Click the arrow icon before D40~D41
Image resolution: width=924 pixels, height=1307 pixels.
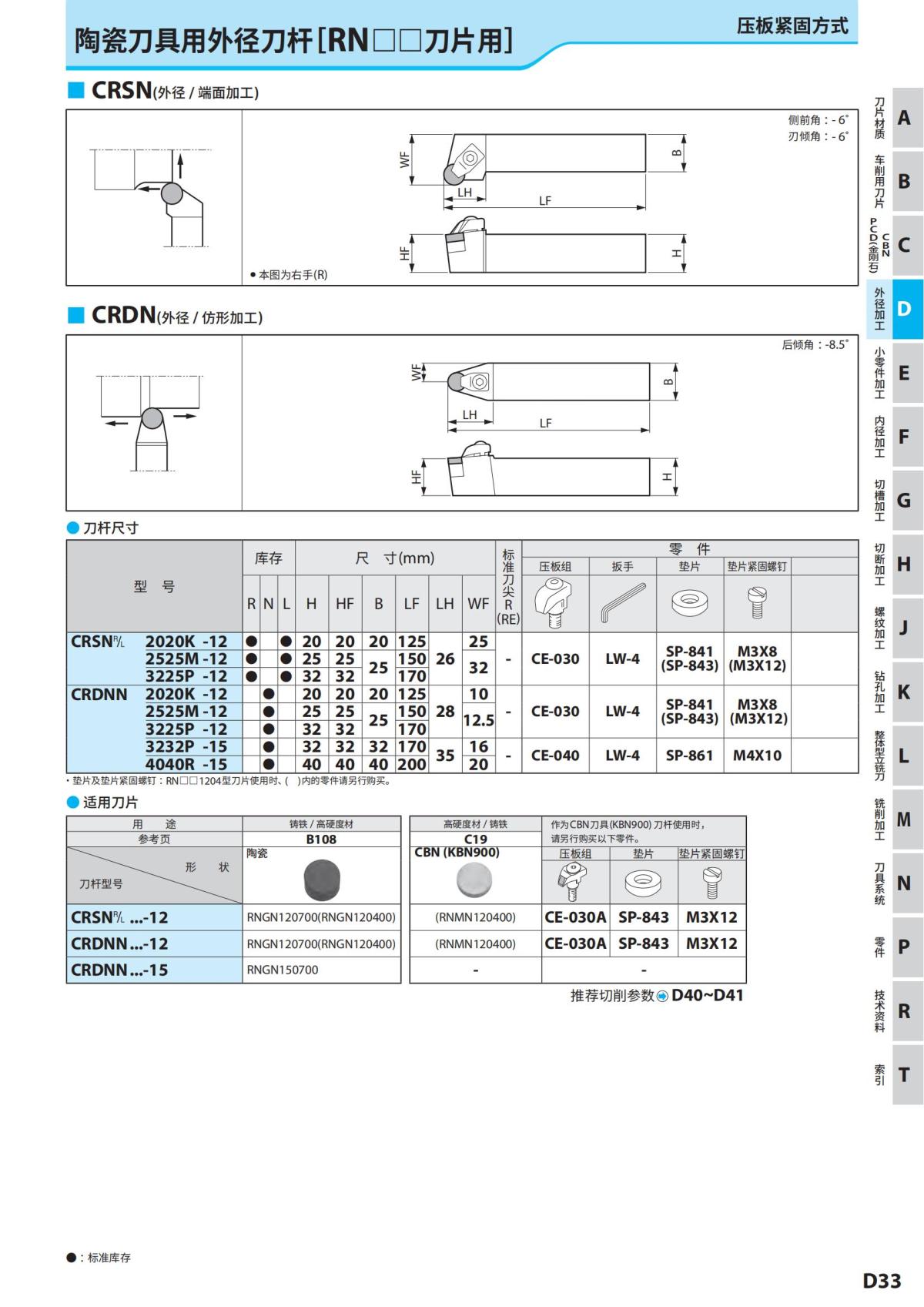pos(662,997)
